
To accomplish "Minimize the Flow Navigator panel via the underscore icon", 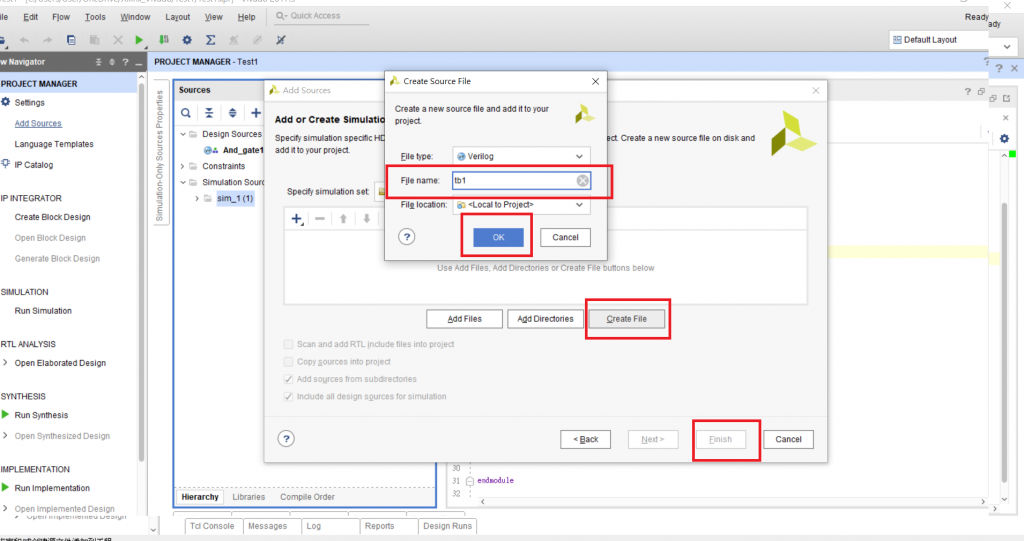I will click(138, 63).
